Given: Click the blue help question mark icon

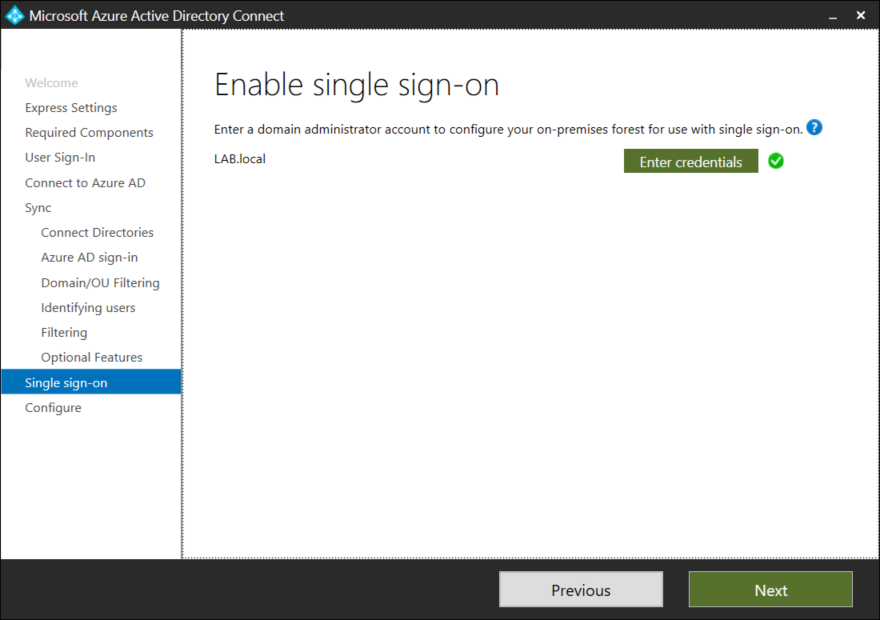Looking at the screenshot, I should pyautogui.click(x=814, y=128).
